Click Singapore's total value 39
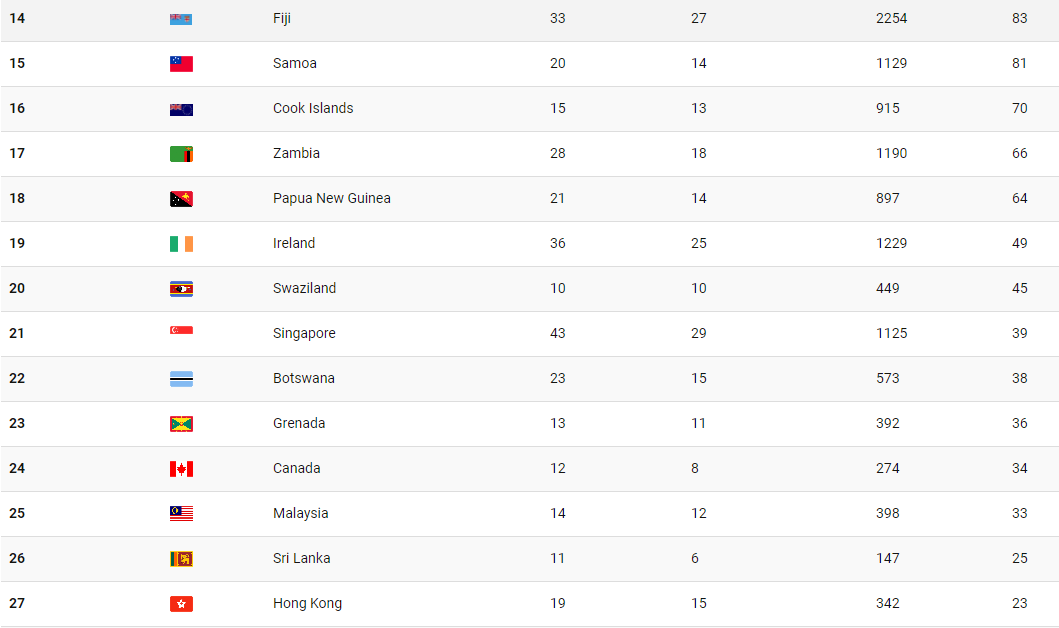1059x628 pixels. pos(1020,334)
